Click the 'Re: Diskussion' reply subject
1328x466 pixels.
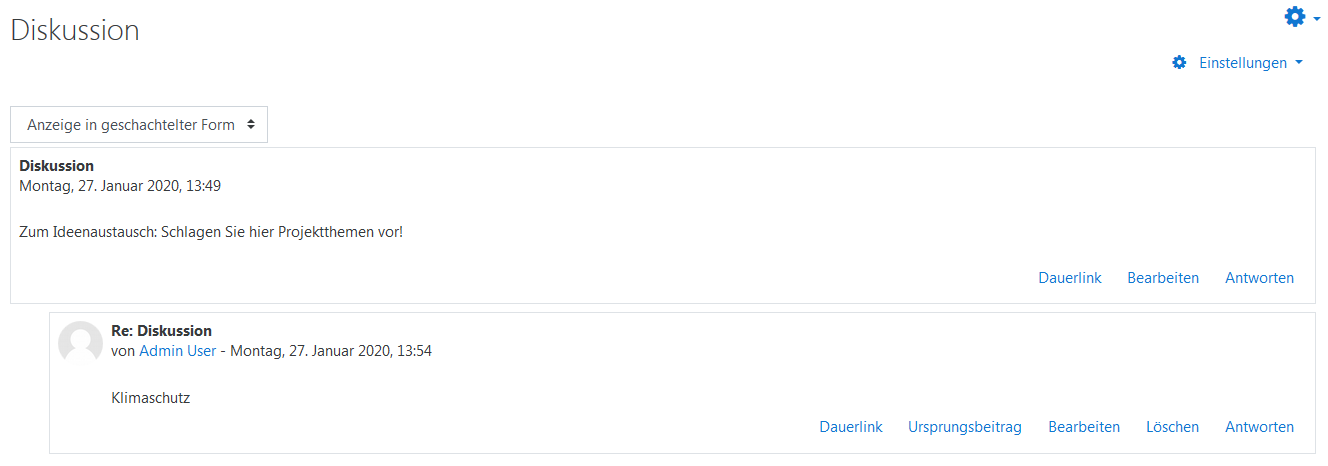click(161, 331)
